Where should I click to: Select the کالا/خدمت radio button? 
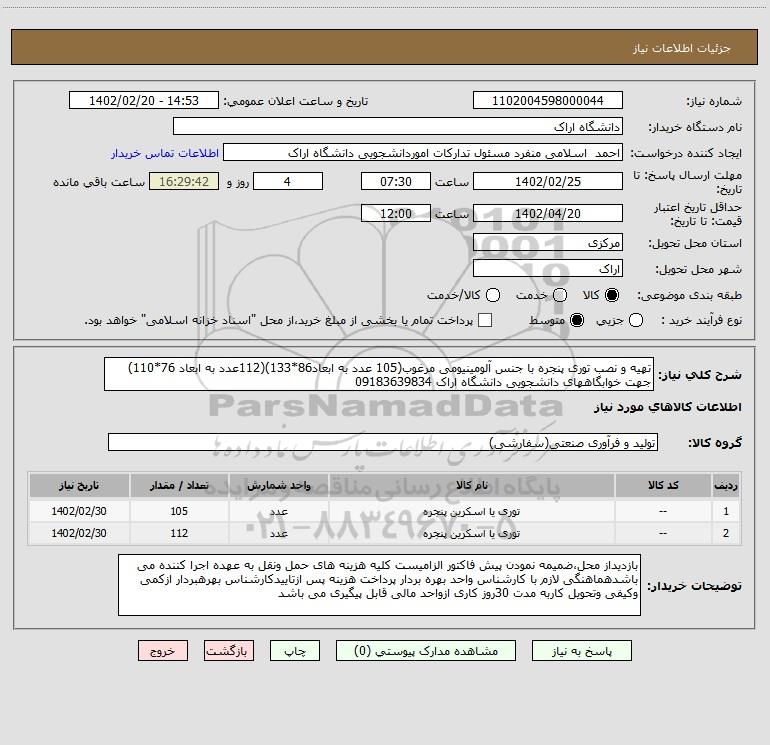(x=493, y=295)
